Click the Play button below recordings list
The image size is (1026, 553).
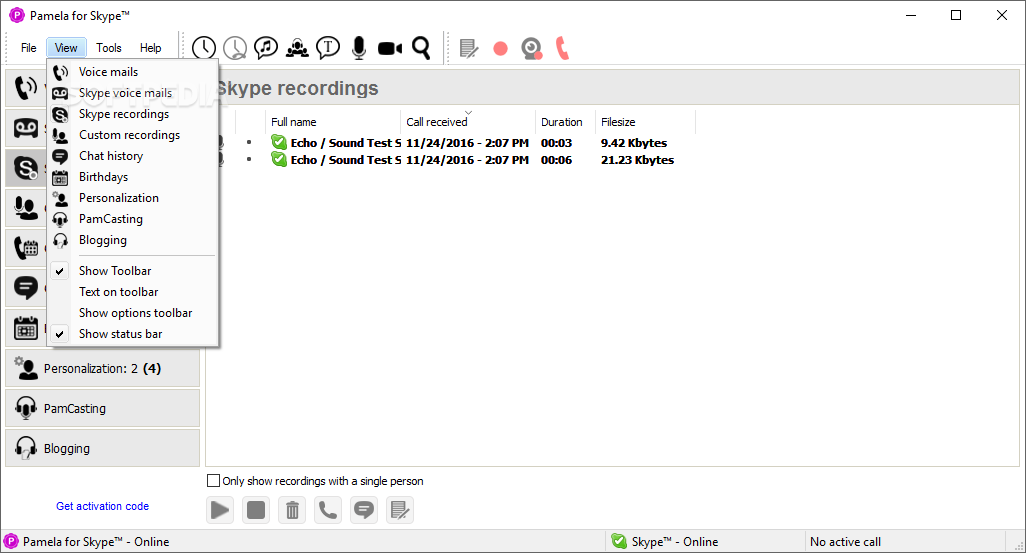click(x=220, y=510)
